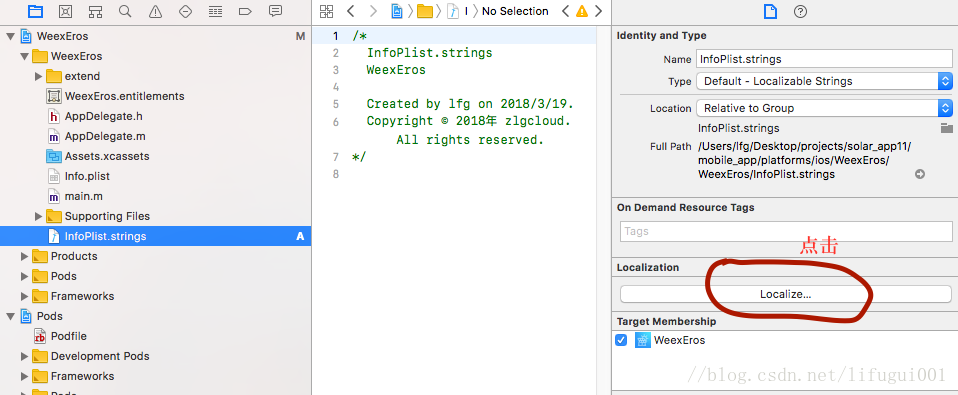Go back in editor history
Viewport: 958px width, 395px height.
[x=350, y=11]
